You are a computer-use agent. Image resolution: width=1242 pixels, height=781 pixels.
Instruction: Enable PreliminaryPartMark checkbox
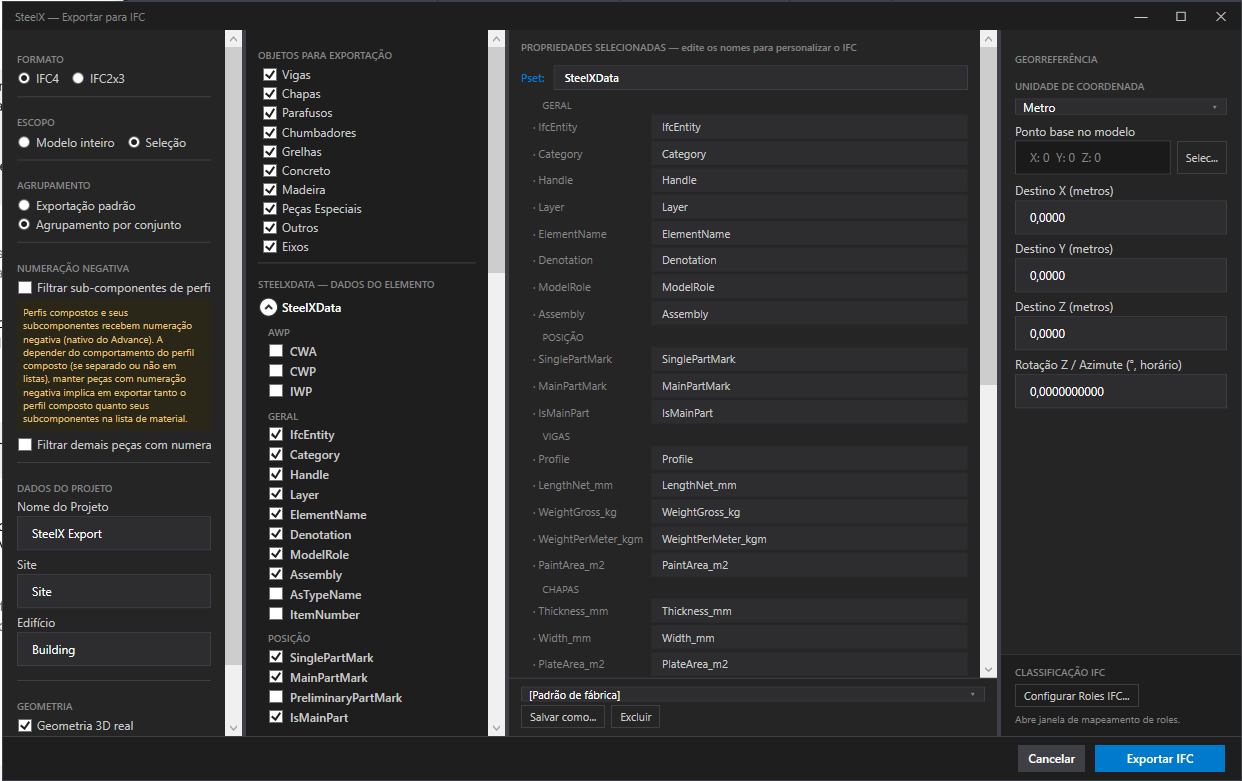276,698
